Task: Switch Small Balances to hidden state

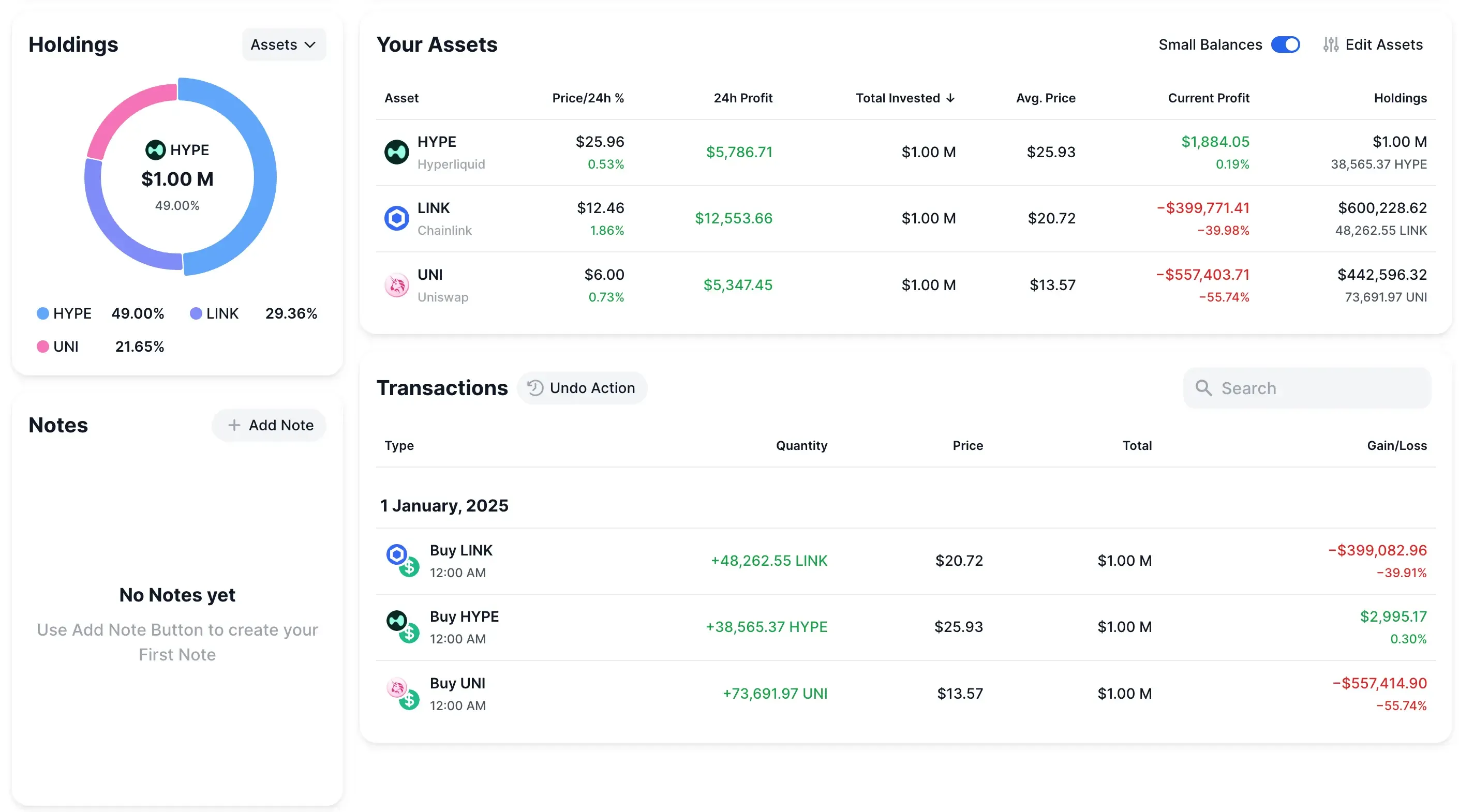Action: [x=1286, y=44]
